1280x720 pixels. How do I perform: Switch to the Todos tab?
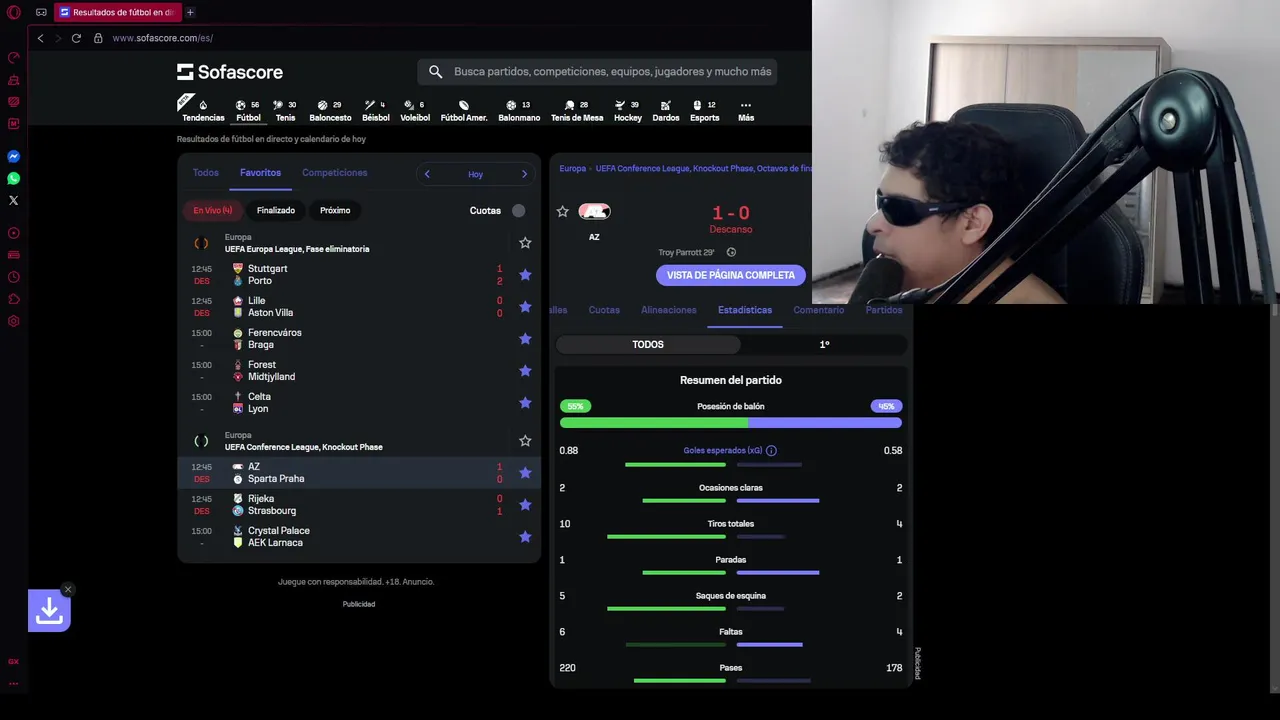(x=205, y=173)
